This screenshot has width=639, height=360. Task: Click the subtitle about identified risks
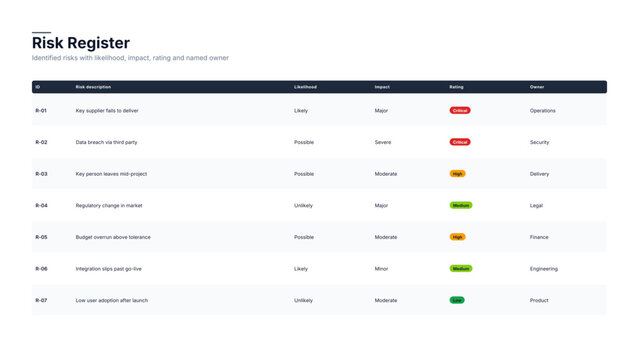[x=130, y=58]
